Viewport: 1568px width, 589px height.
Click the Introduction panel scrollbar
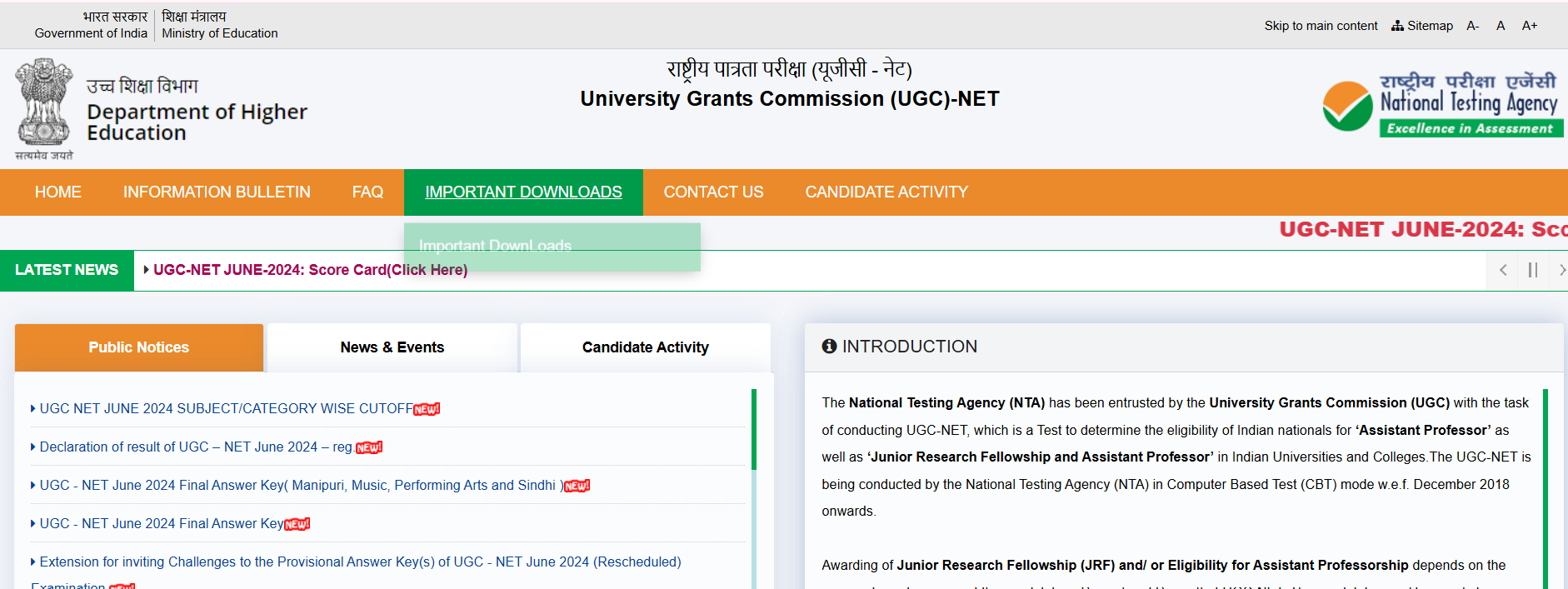[1545, 488]
